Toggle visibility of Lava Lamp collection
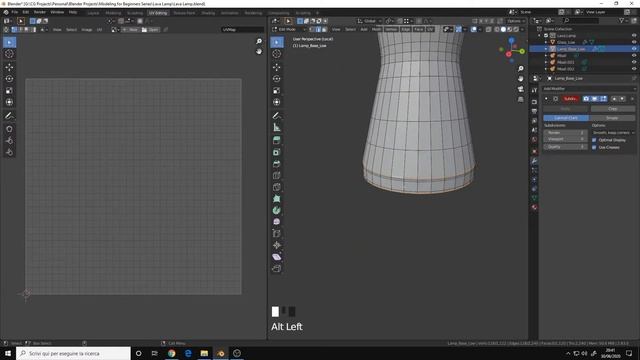This screenshot has height=360, width=640. pyautogui.click(x=634, y=36)
